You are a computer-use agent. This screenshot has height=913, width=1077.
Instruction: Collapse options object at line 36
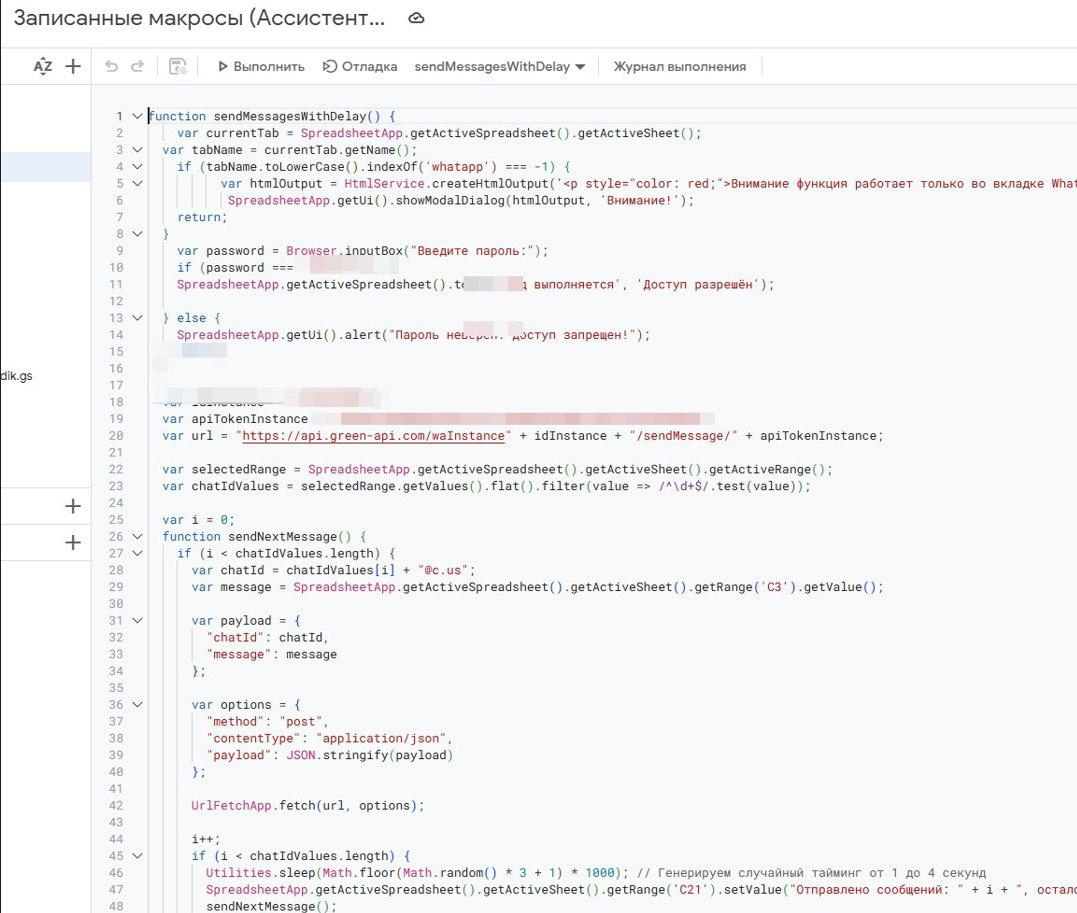coord(137,705)
